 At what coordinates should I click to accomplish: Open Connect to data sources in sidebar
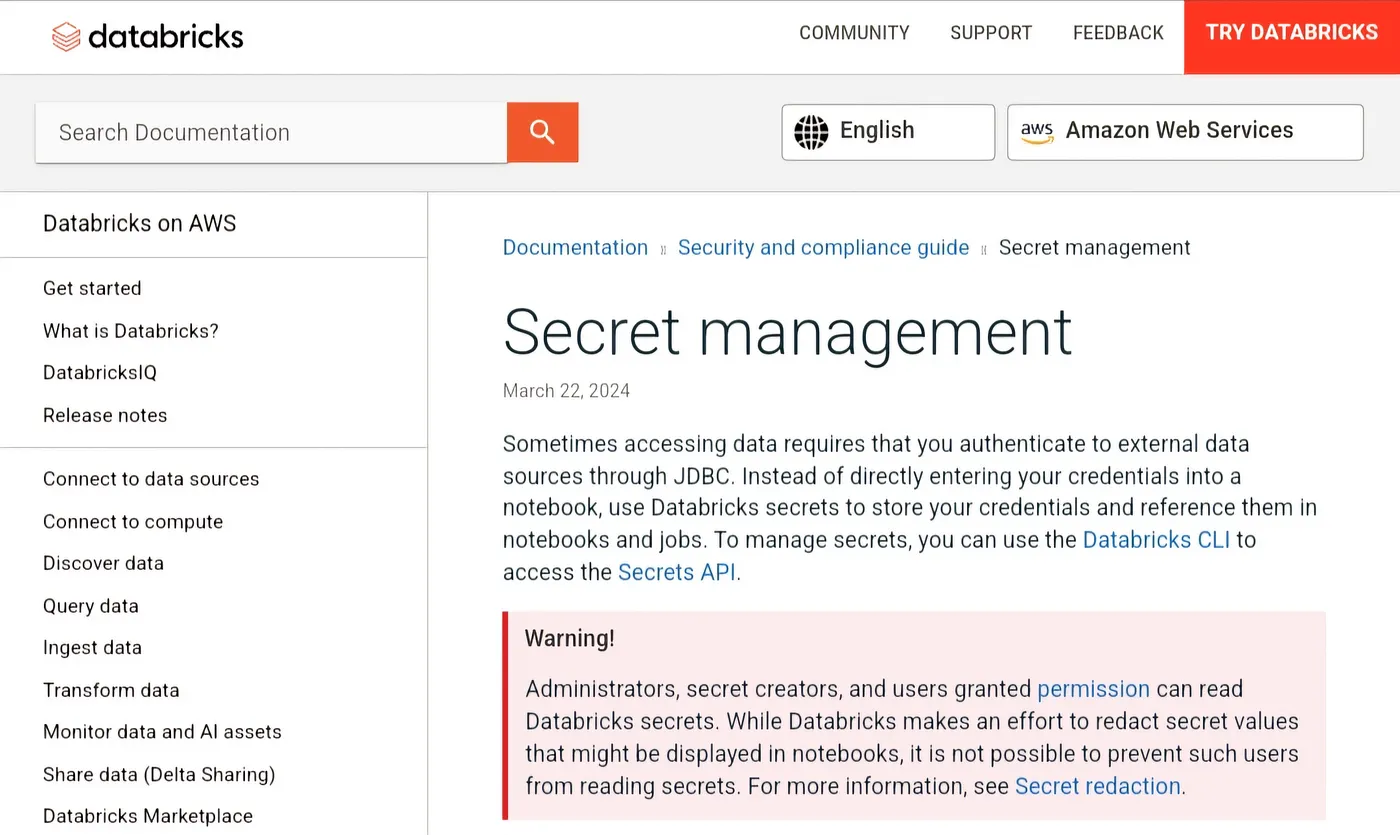(x=151, y=478)
